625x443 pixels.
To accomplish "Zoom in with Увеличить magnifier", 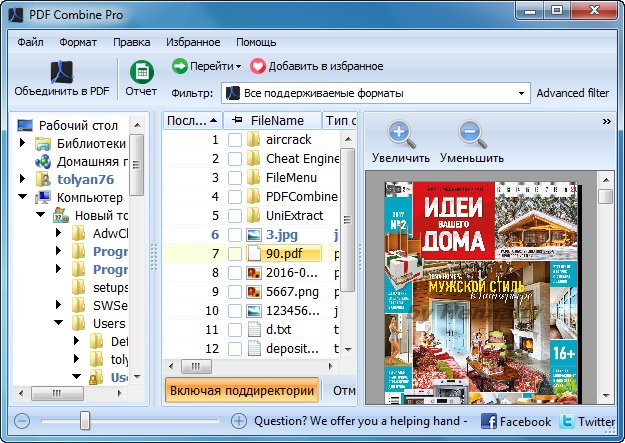I will [x=400, y=134].
